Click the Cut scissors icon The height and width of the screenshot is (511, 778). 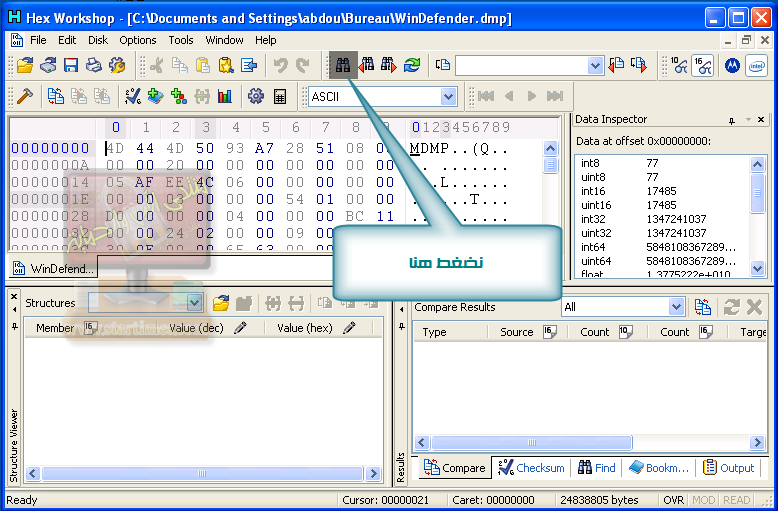(x=157, y=65)
